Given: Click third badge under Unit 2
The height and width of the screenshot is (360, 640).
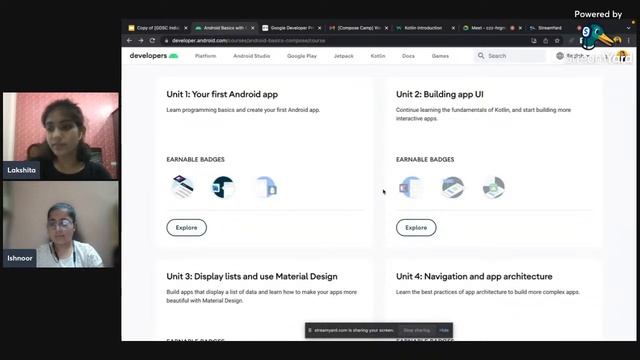Looking at the screenshot, I should click(x=493, y=187).
